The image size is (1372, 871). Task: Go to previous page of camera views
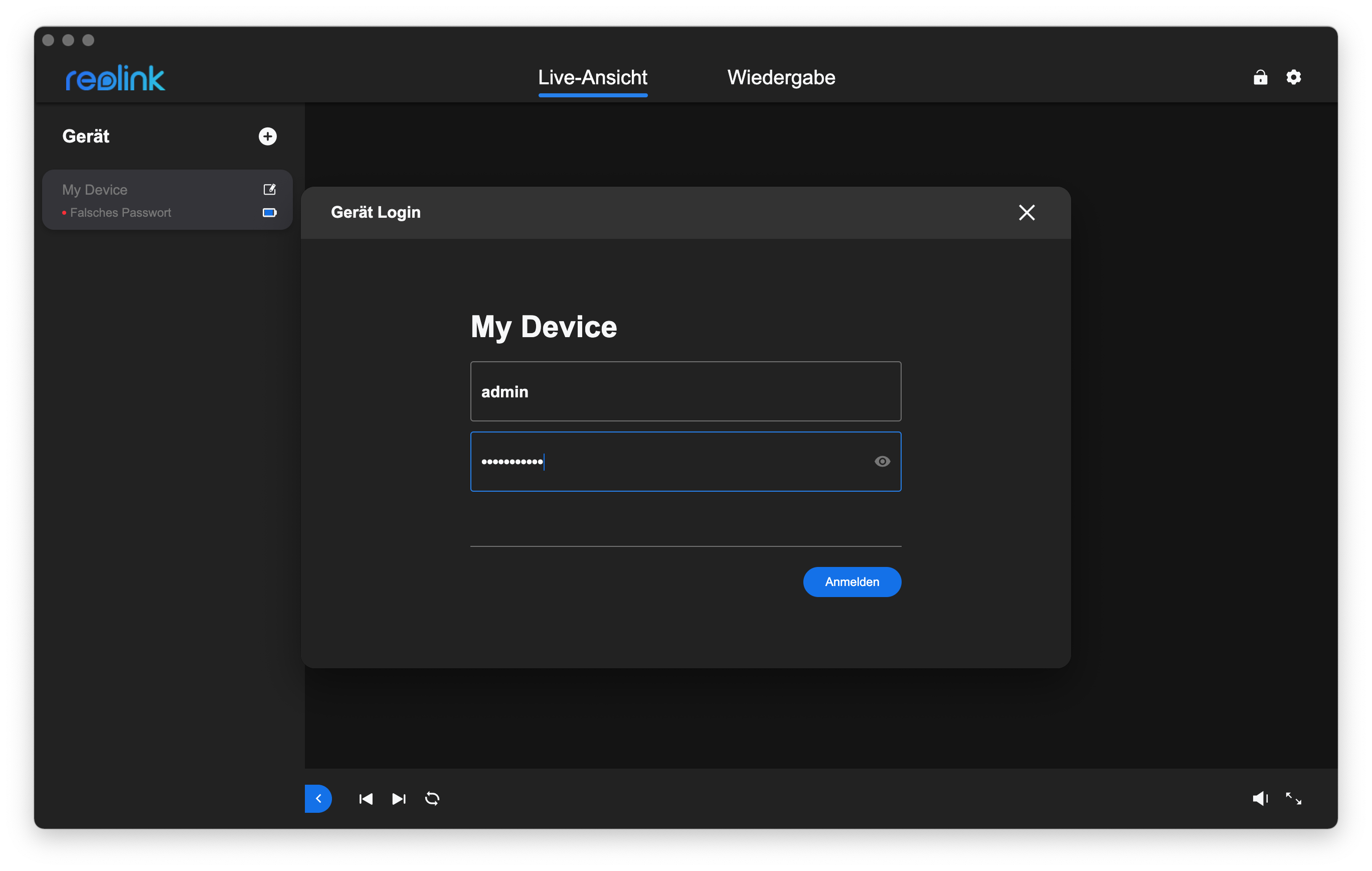366,799
